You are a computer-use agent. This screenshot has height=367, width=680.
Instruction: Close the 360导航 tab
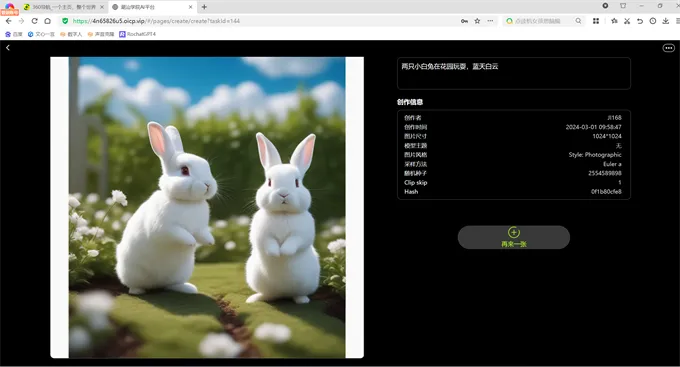pyautogui.click(x=102, y=7)
